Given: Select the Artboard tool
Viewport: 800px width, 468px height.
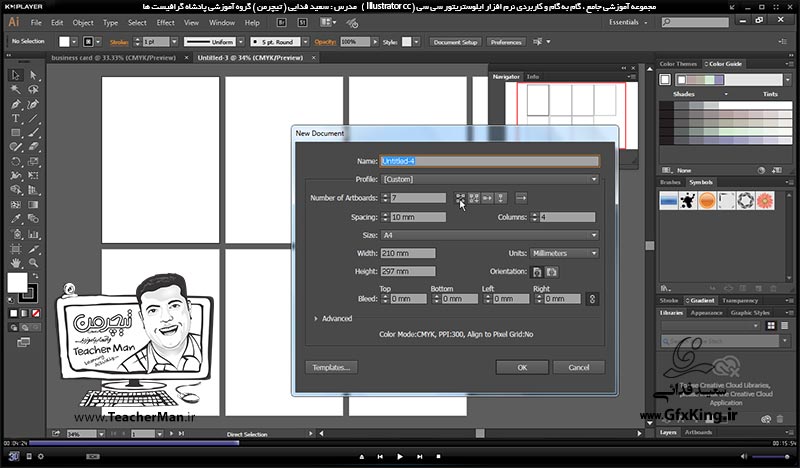Looking at the screenshot, I should [15, 249].
